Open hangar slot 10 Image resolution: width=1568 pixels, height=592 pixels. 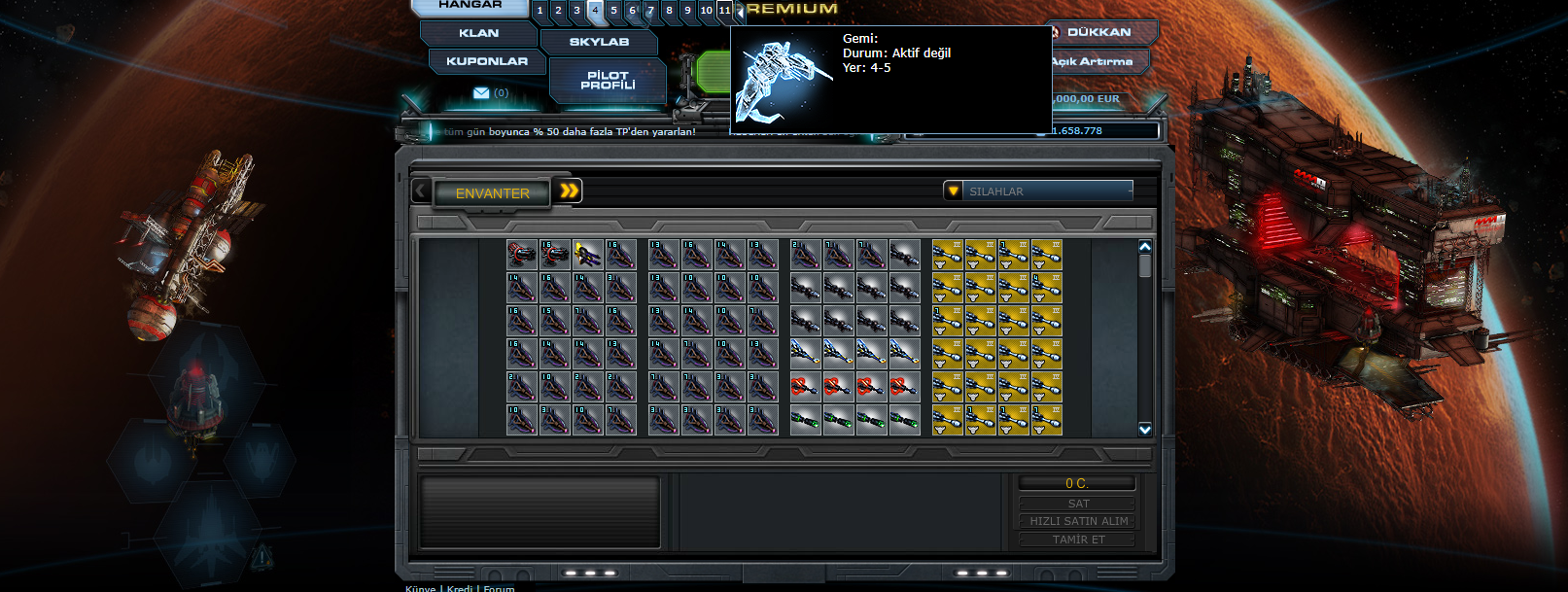pos(706,11)
